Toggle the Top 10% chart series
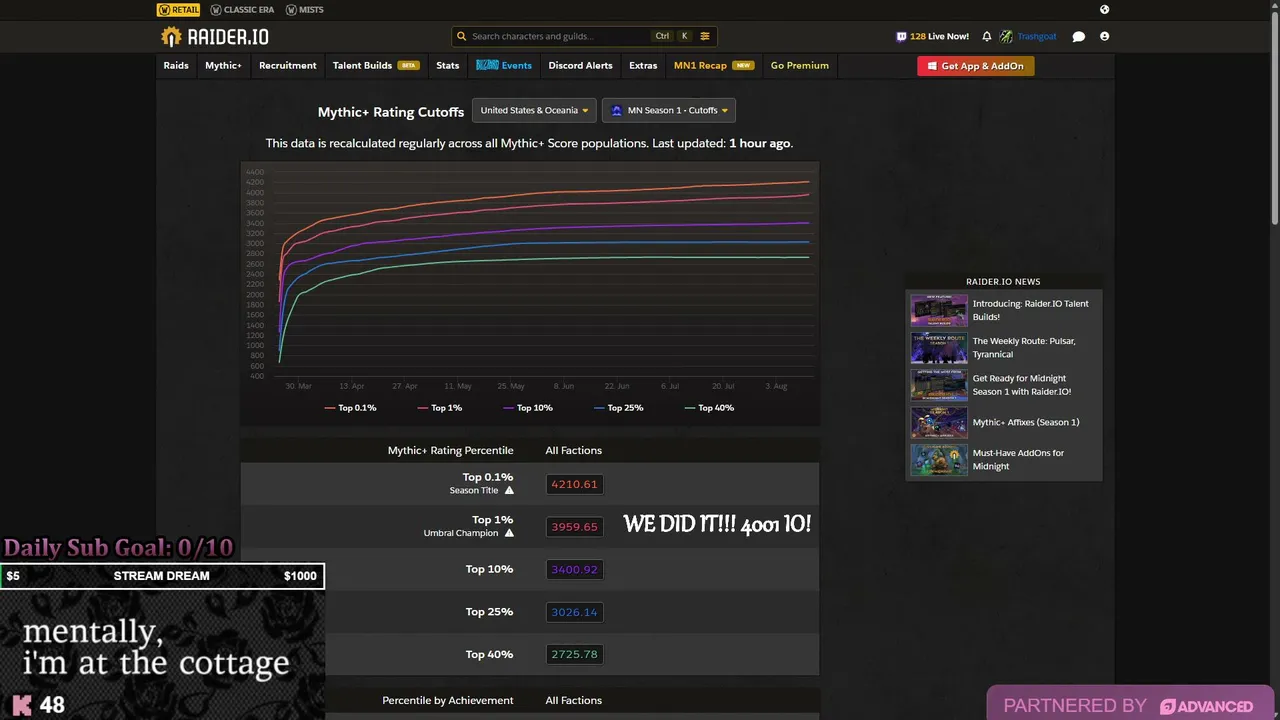This screenshot has width=1280, height=720. 528,408
